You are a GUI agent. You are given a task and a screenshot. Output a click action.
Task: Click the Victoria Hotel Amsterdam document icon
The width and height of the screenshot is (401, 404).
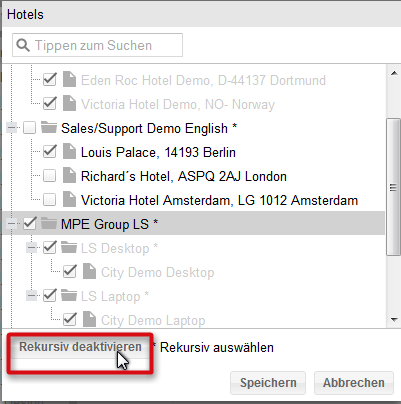(69, 200)
